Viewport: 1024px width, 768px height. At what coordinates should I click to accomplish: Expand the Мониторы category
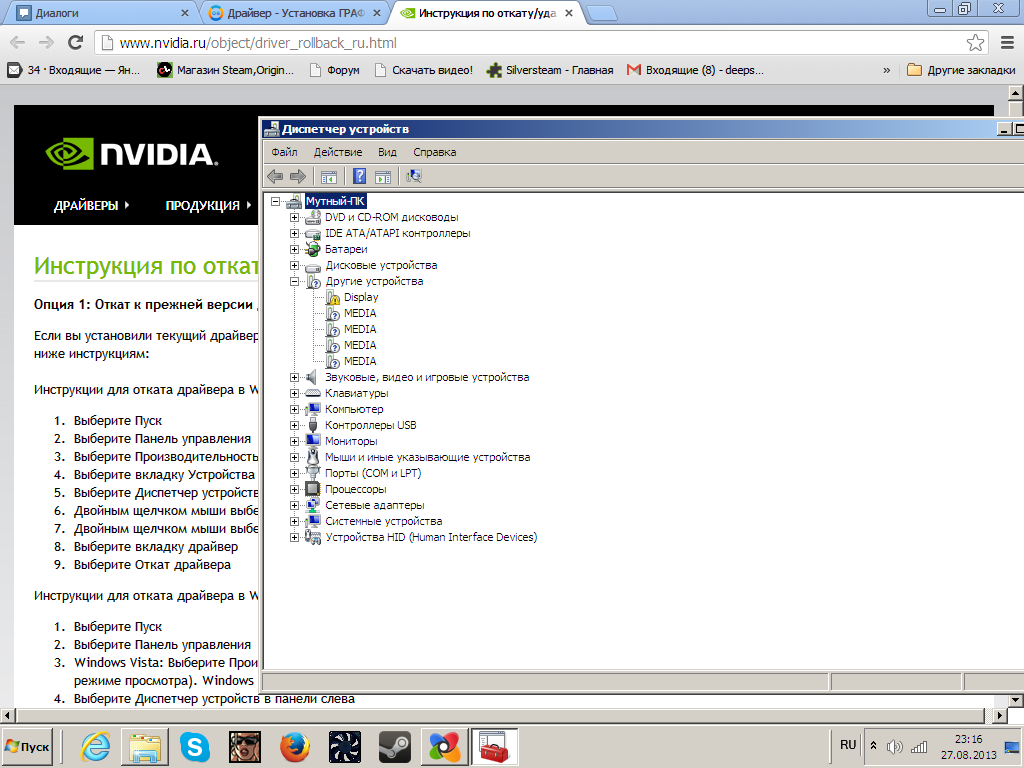tap(295, 441)
